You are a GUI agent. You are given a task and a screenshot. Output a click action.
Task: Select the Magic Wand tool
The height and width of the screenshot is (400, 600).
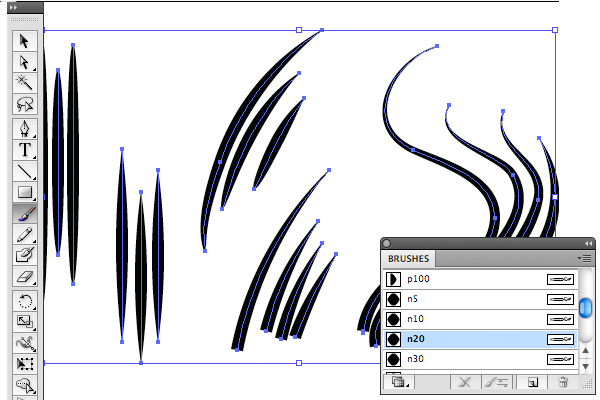coord(25,83)
